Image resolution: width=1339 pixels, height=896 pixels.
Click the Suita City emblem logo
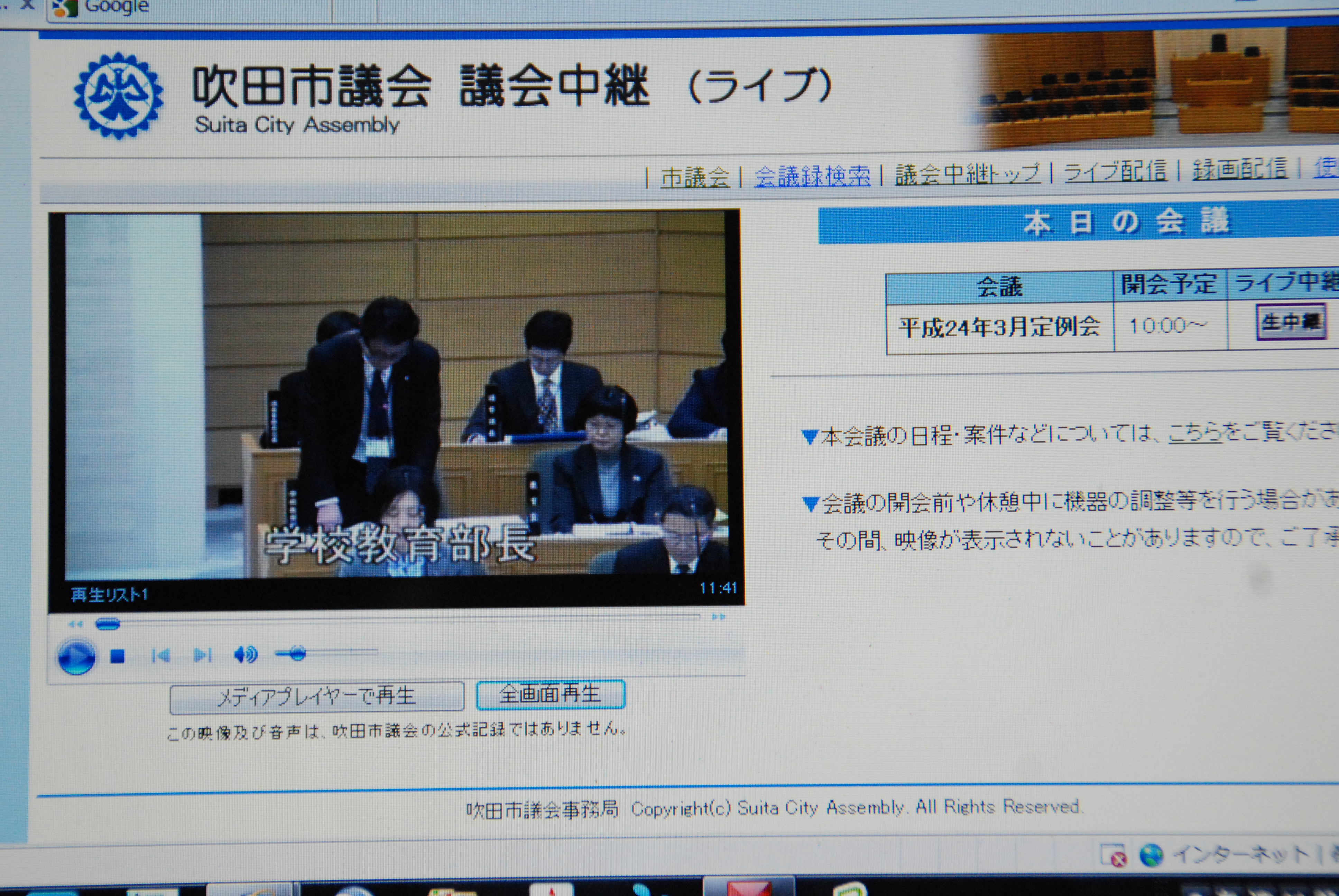[x=118, y=95]
